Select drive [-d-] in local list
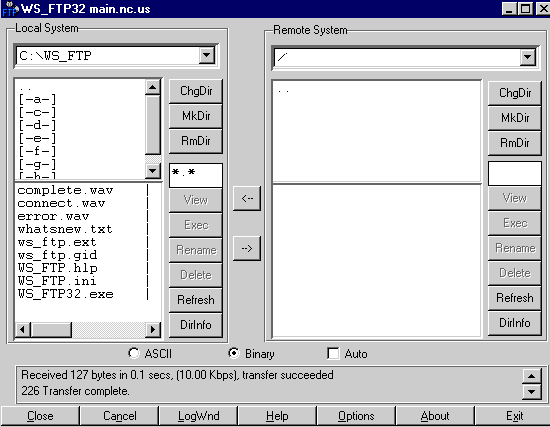 pyautogui.click(x=38, y=125)
